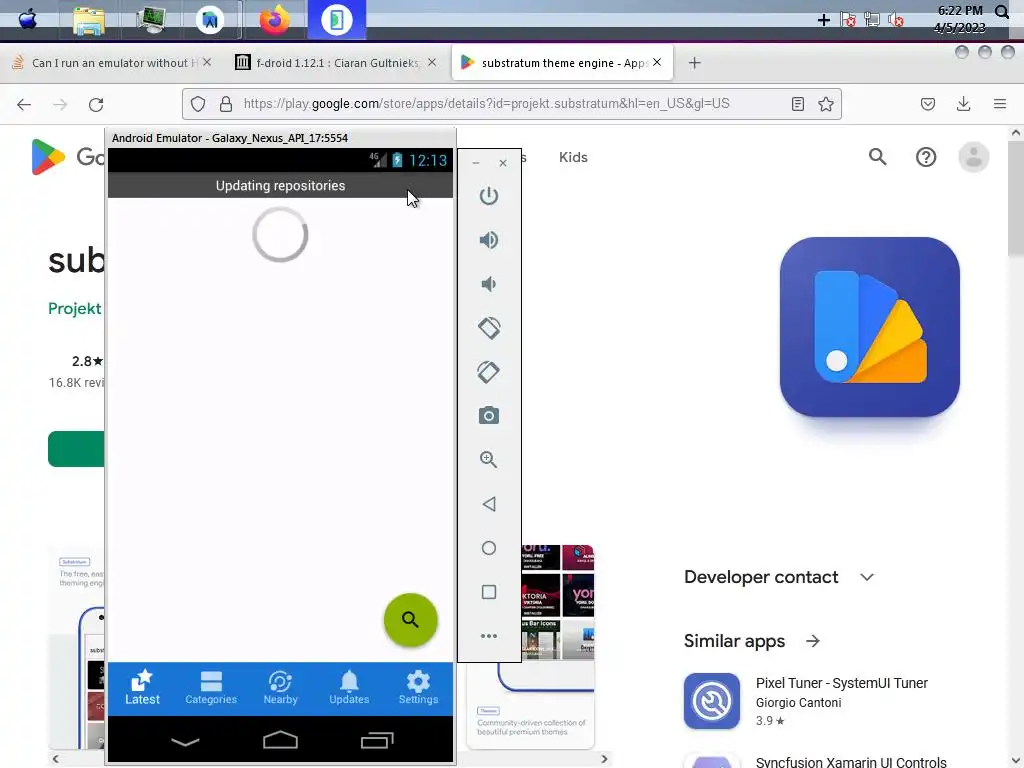Open Projekt developer link
The image size is (1024, 768).
point(75,309)
